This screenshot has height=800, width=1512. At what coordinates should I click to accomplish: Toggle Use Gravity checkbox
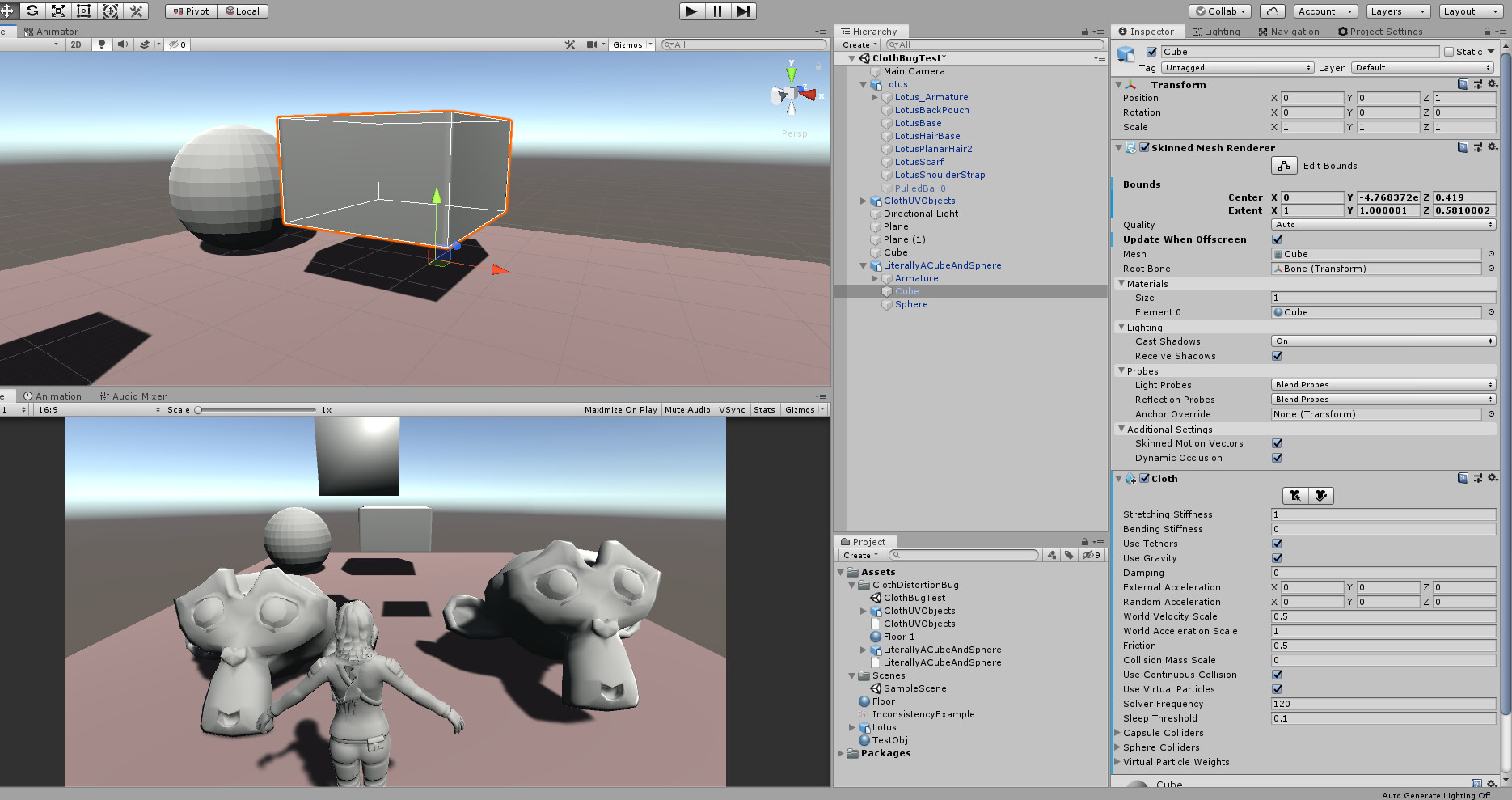[x=1277, y=558]
